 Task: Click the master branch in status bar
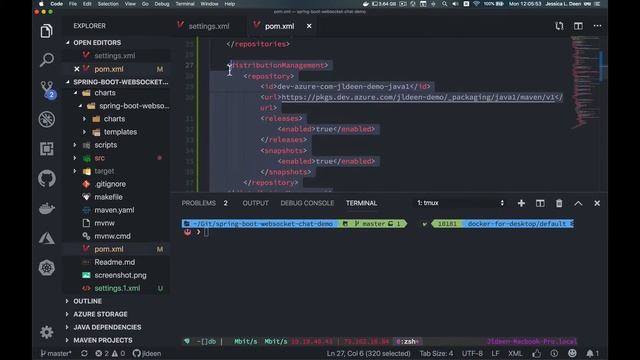[x=56, y=353]
